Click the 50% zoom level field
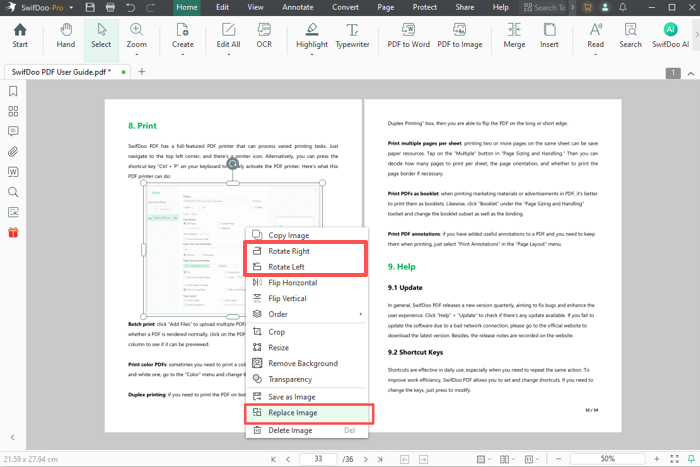Image resolution: width=700 pixels, height=467 pixels. click(x=608, y=459)
